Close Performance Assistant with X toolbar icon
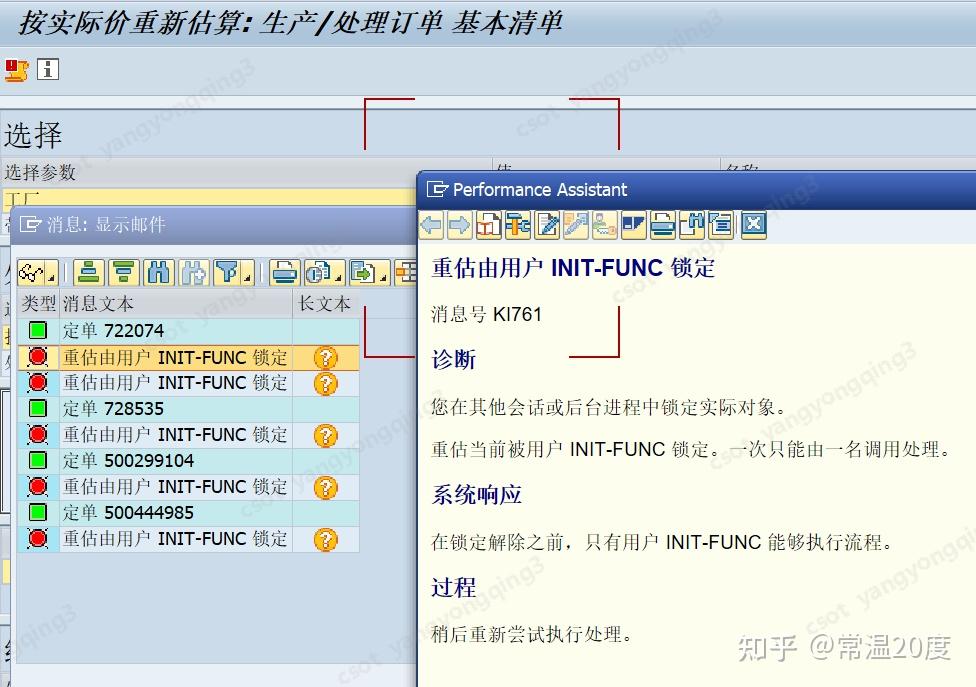 click(x=754, y=225)
